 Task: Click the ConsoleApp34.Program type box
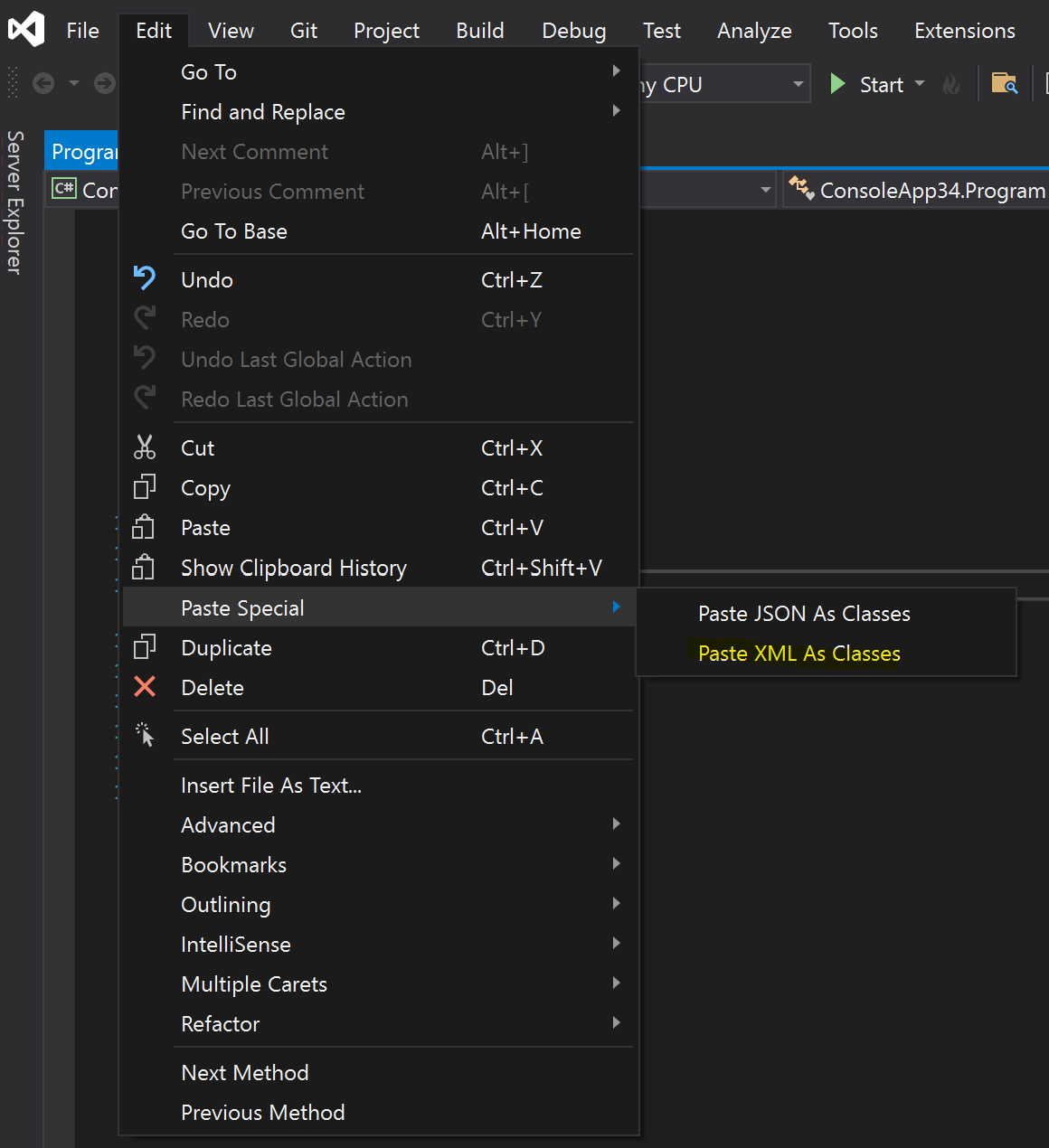coord(915,190)
